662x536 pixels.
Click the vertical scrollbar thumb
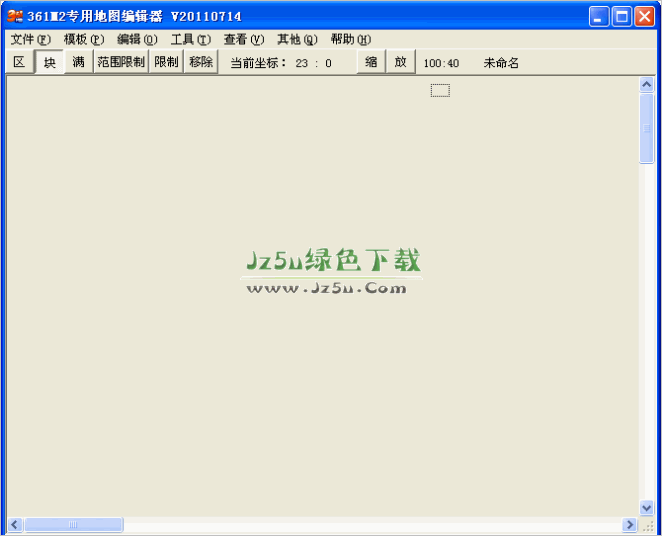tap(646, 128)
